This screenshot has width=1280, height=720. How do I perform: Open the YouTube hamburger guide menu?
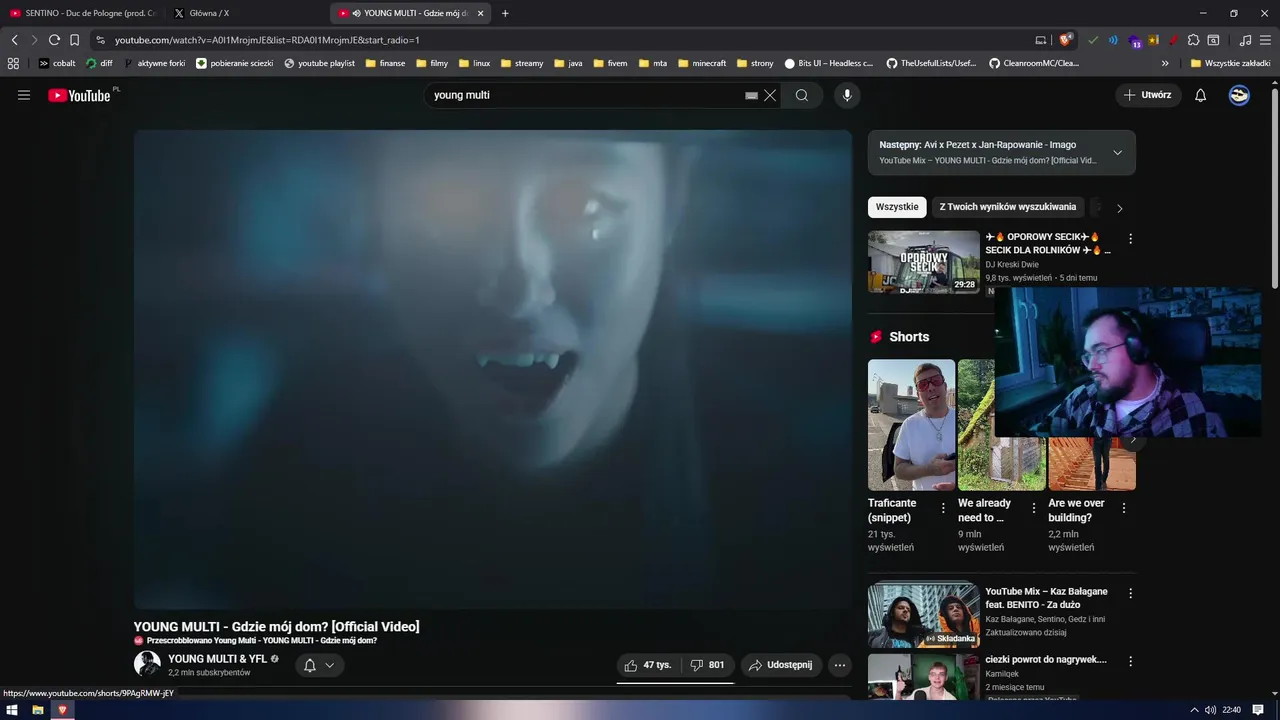point(24,95)
